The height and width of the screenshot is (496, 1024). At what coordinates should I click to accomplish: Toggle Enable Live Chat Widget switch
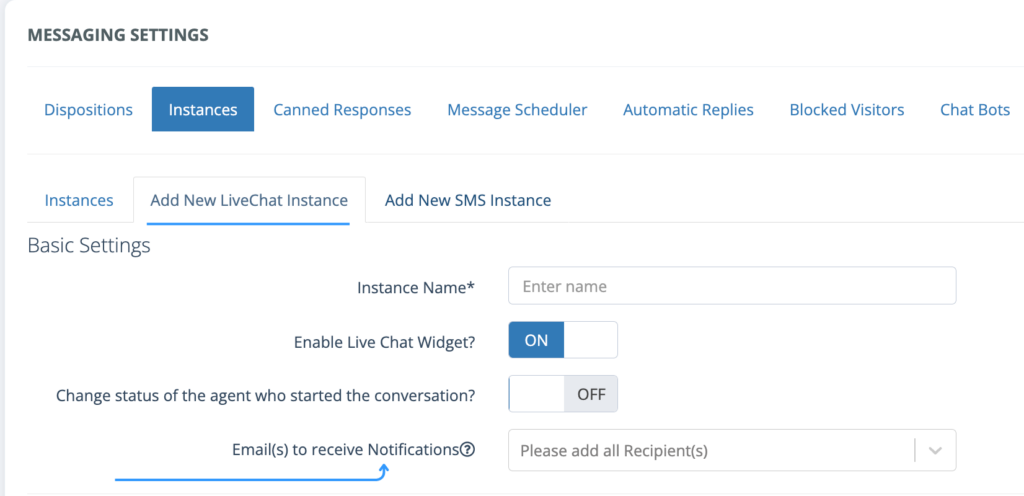click(563, 340)
